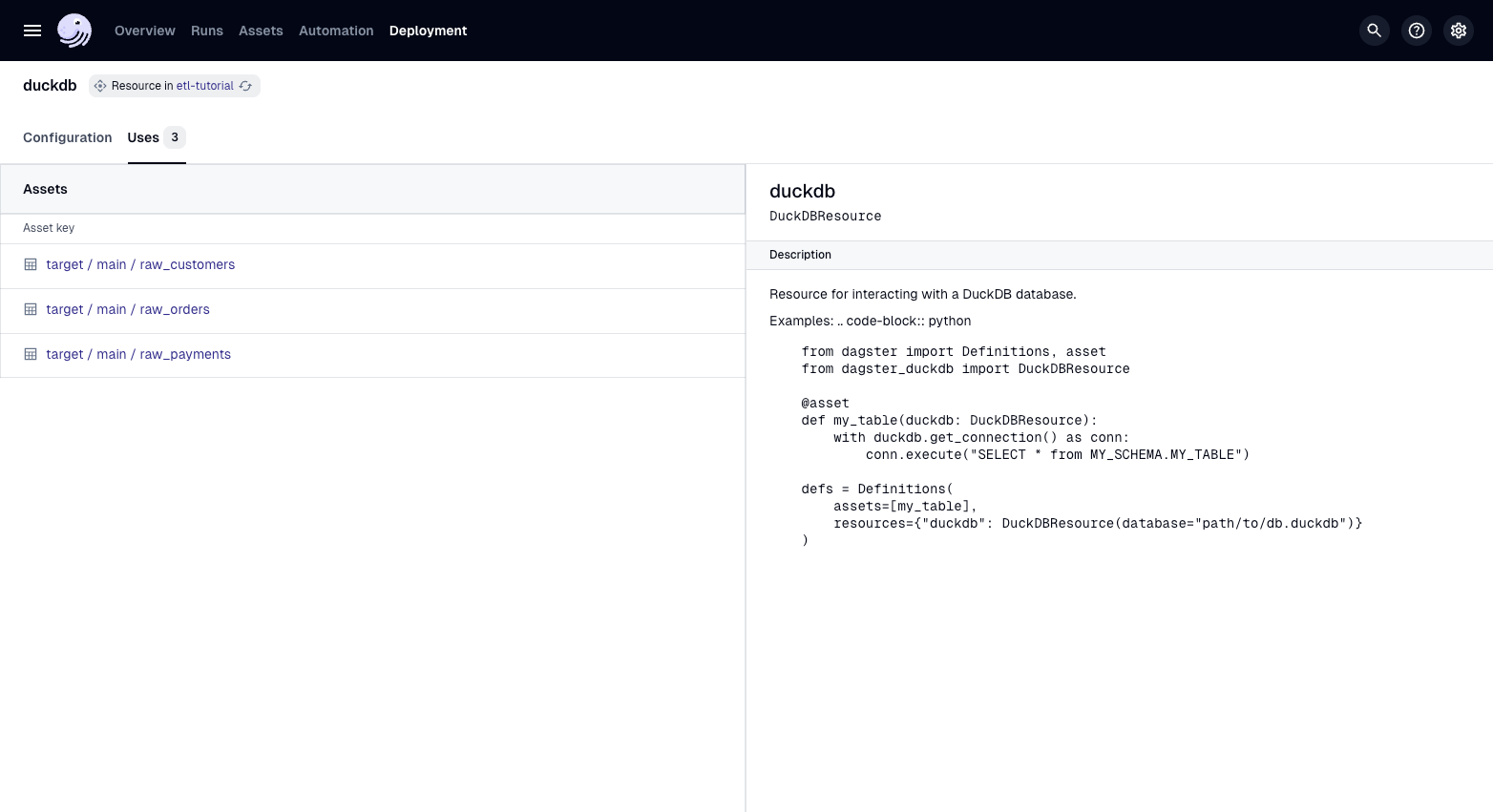Click the table icon for raw_payments
This screenshot has height=812, width=1493.
tap(31, 355)
